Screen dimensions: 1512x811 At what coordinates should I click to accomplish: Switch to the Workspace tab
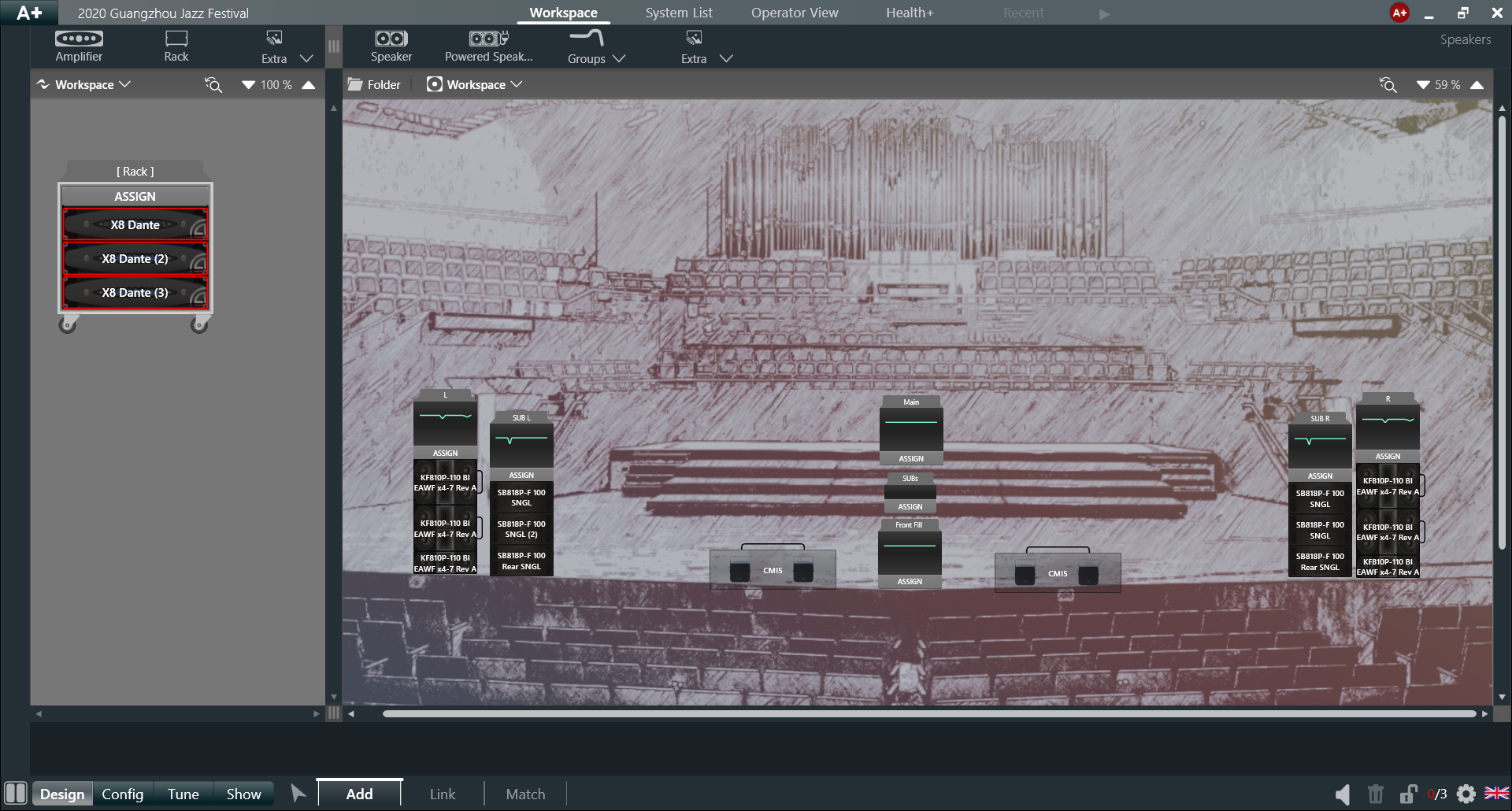tap(563, 13)
